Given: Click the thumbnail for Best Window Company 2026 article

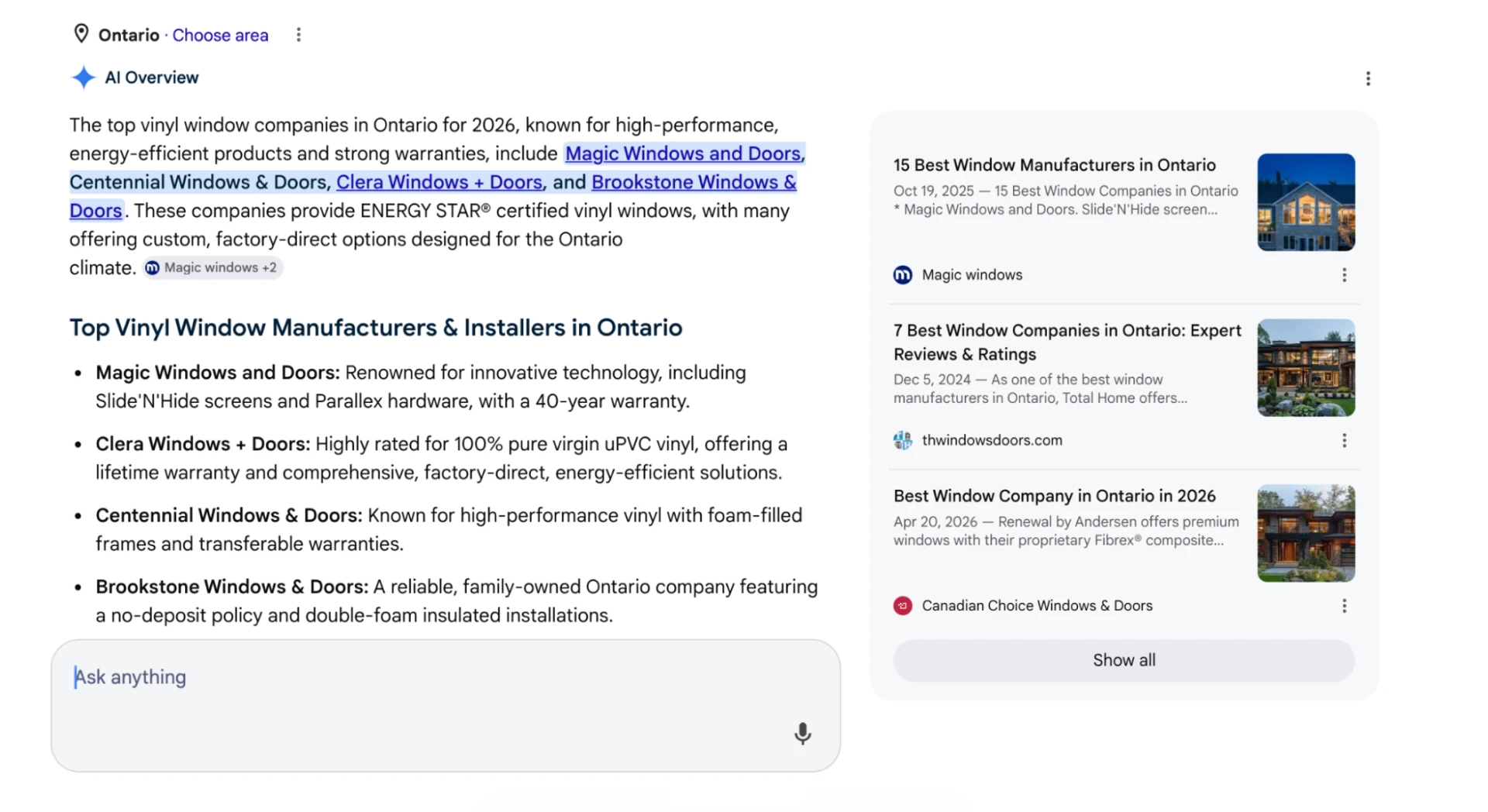Looking at the screenshot, I should pos(1306,534).
